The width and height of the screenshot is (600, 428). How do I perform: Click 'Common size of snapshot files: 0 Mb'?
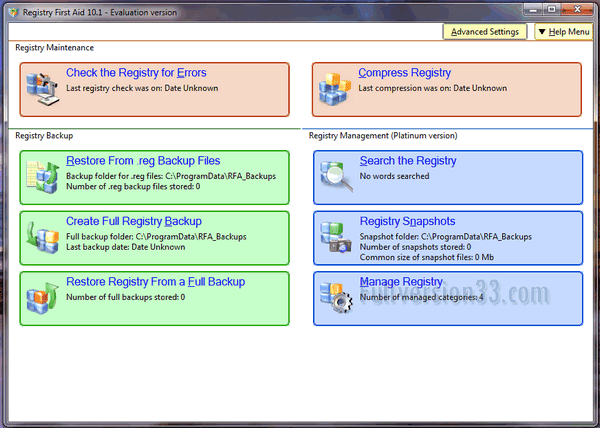point(427,257)
